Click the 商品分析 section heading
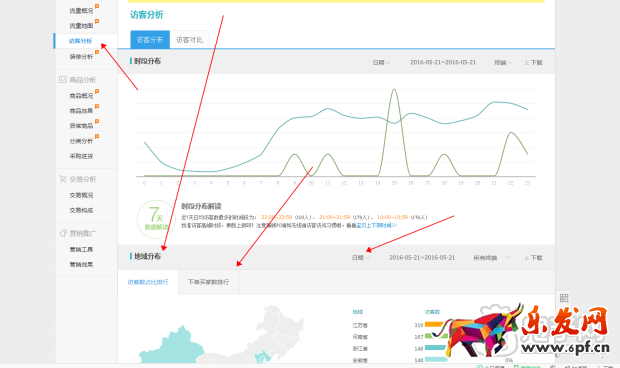The width and height of the screenshot is (620, 368). (x=83, y=80)
